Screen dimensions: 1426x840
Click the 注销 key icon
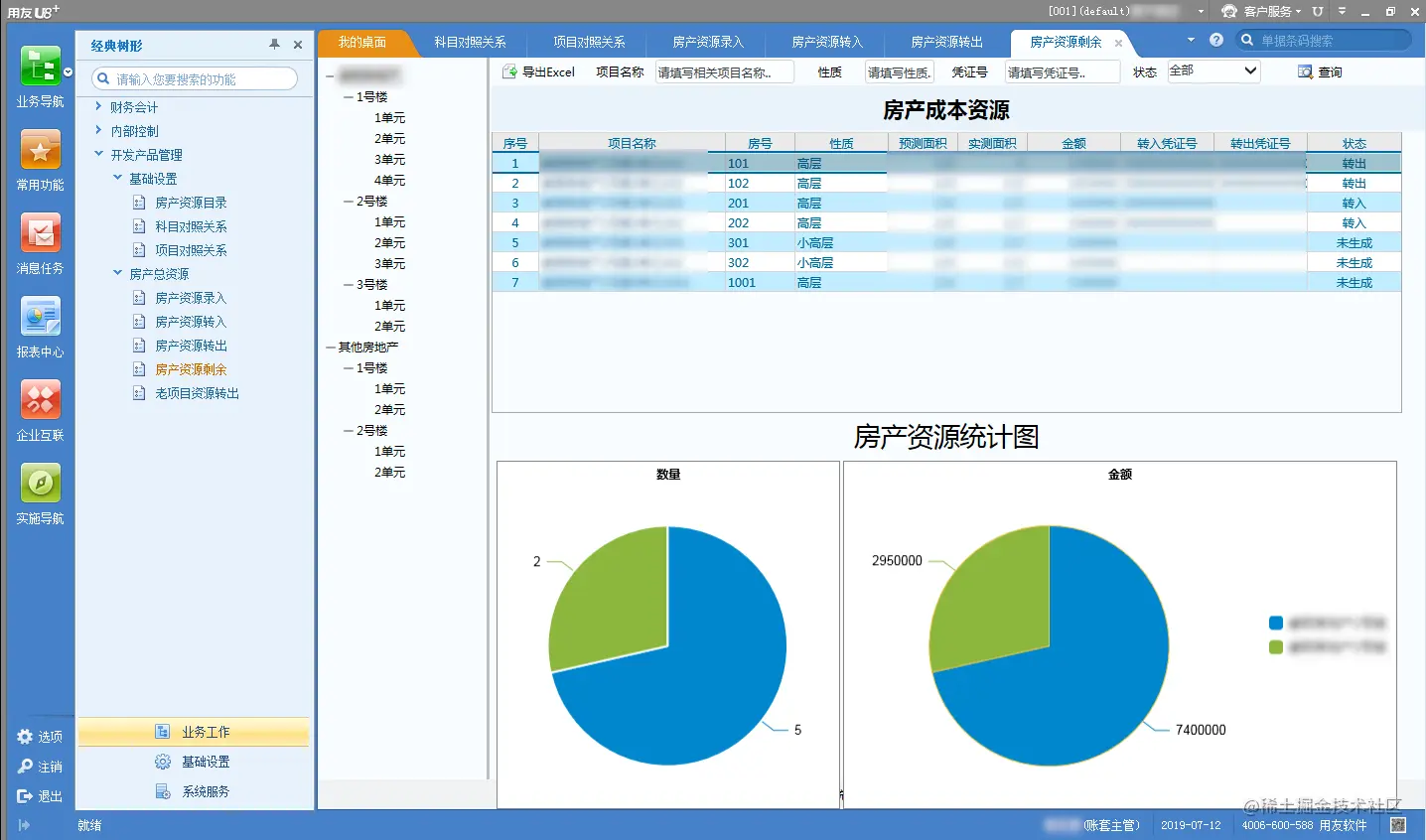[x=25, y=767]
